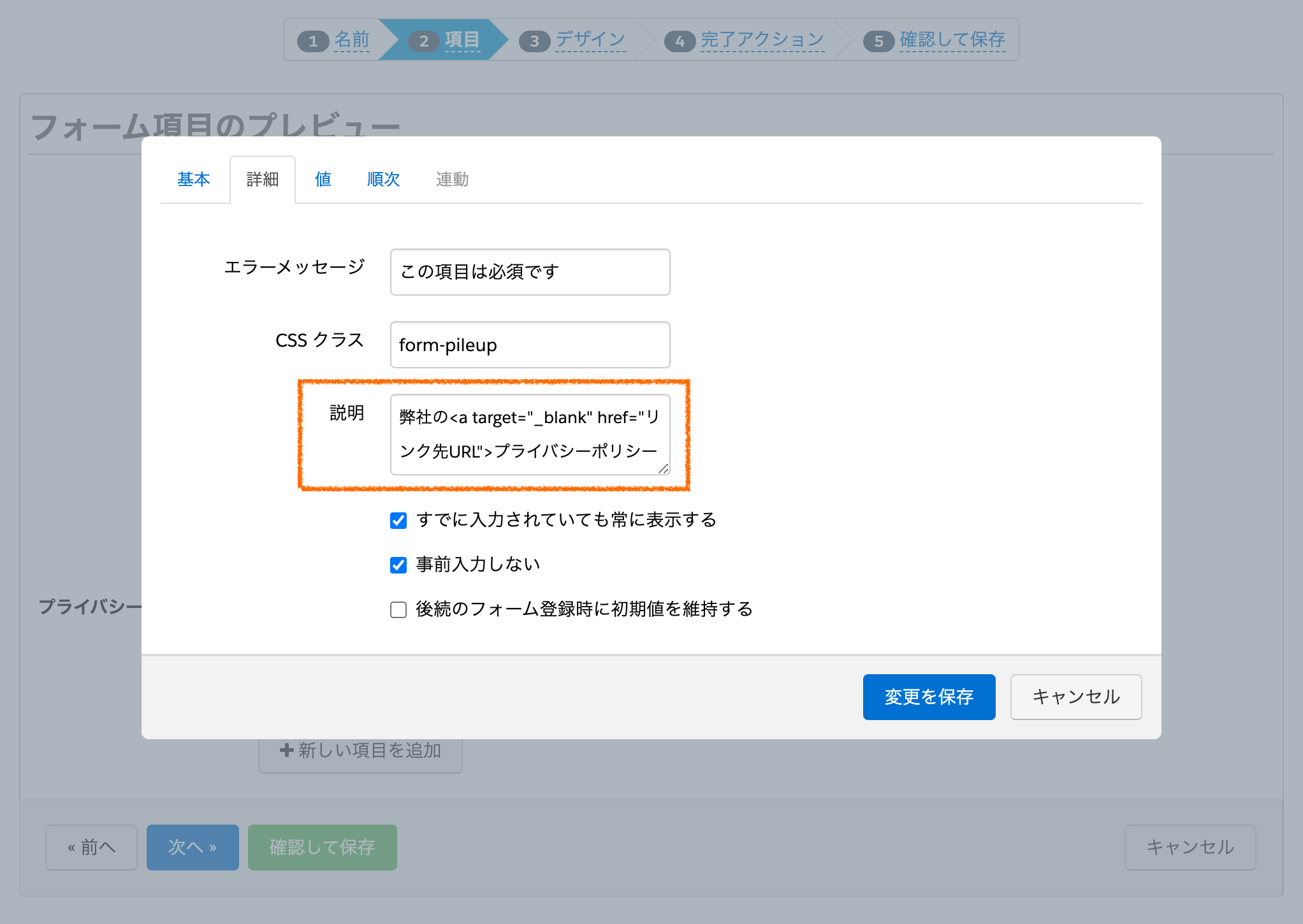This screenshot has width=1303, height=924.
Task: Click the green 確認して保存 button
Action: click(x=323, y=848)
